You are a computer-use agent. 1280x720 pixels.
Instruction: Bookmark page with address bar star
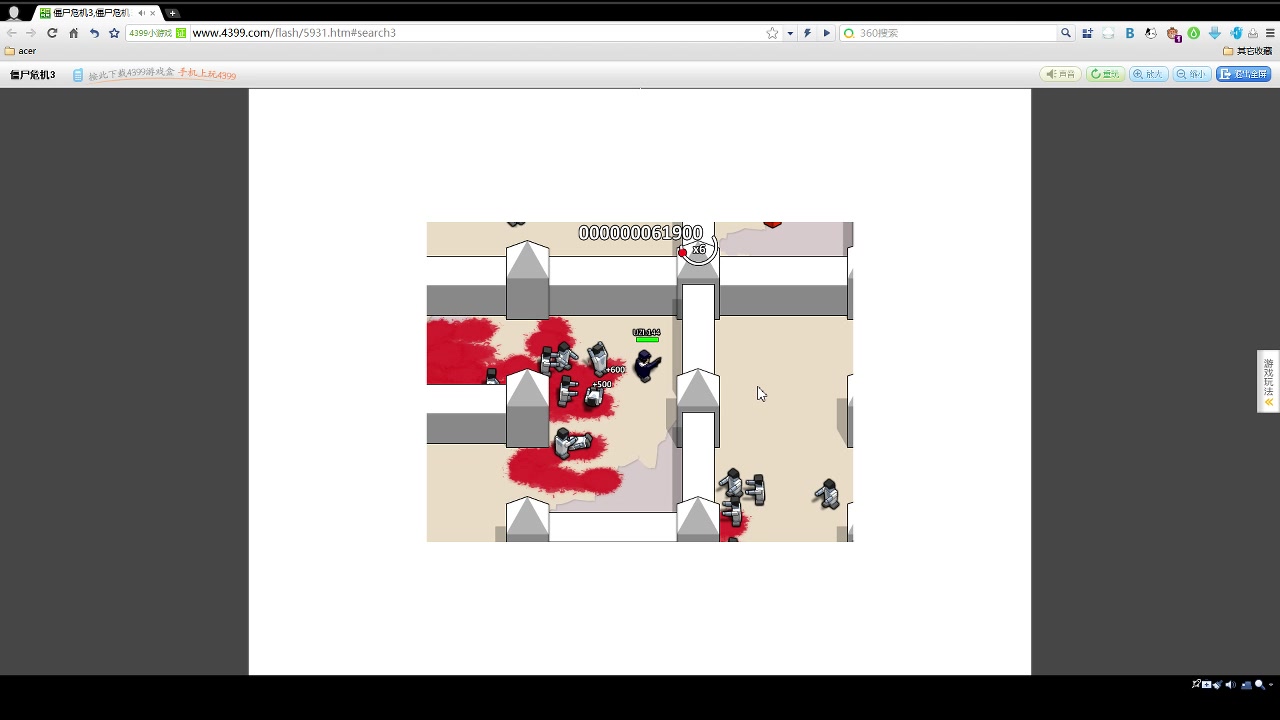pos(772,33)
